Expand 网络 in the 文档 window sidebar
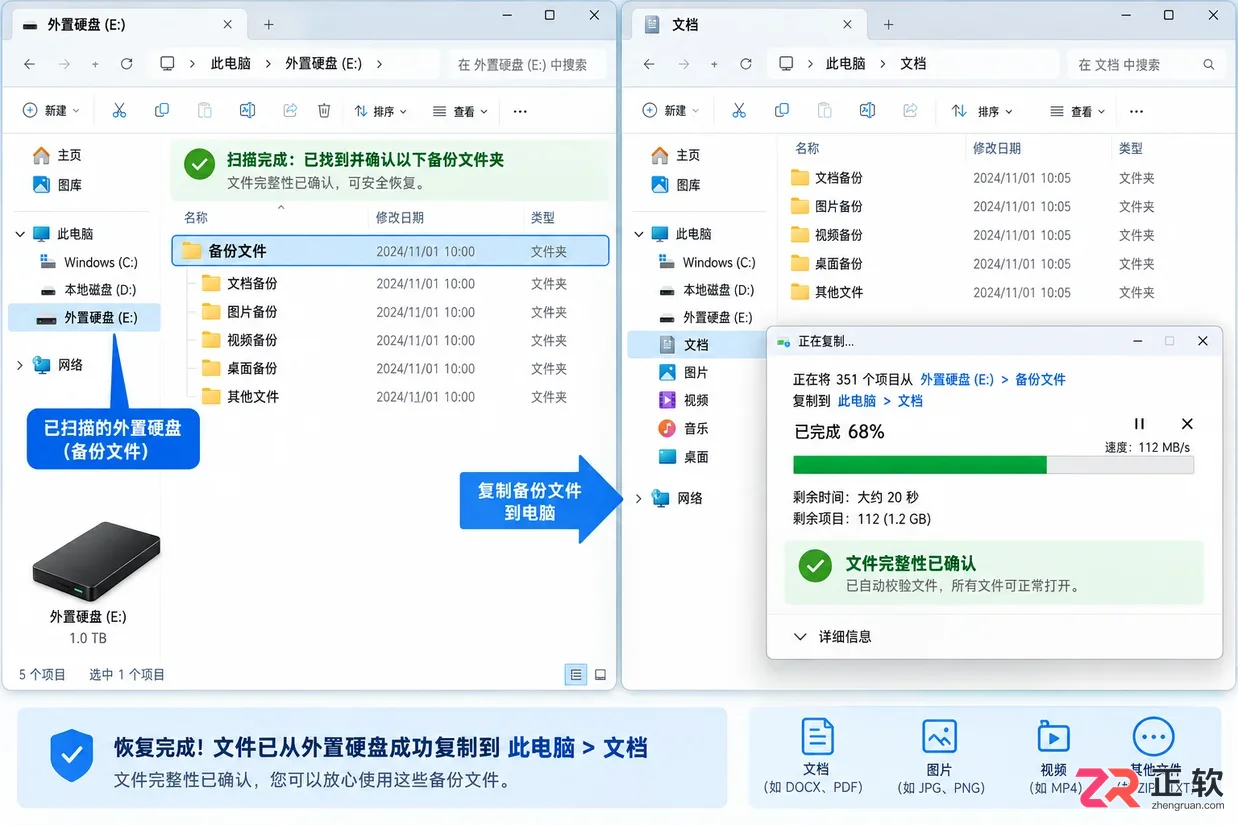 tap(639, 498)
